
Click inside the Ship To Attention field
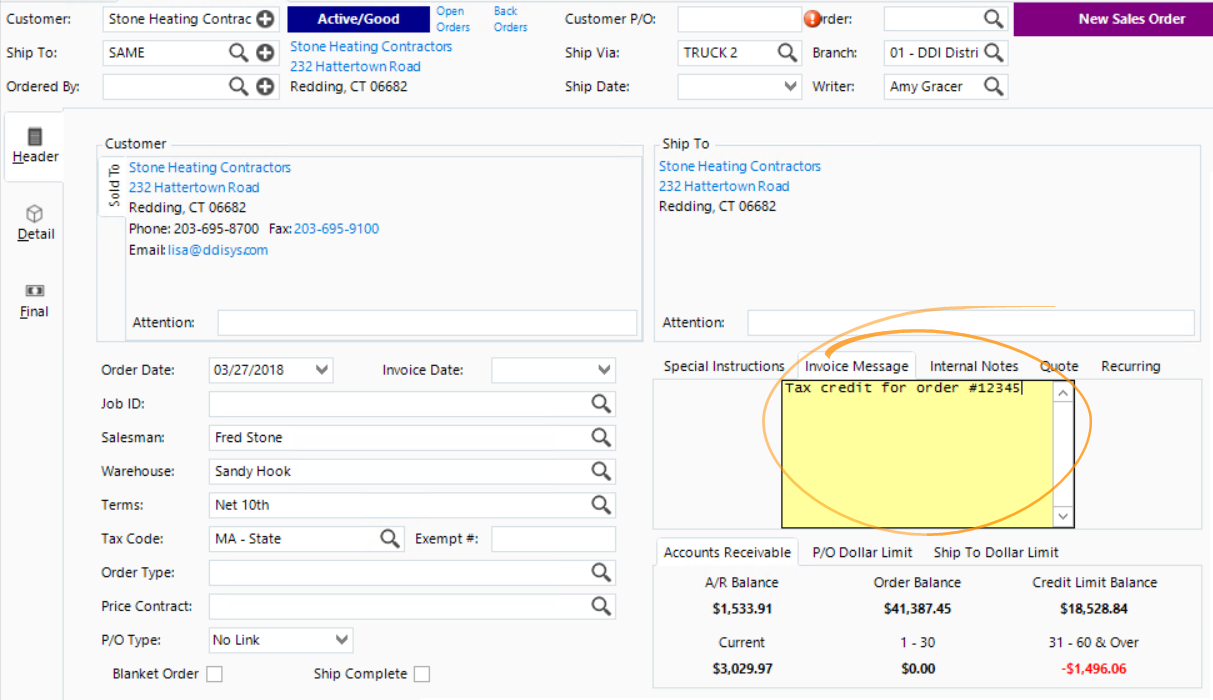[x=970, y=322]
